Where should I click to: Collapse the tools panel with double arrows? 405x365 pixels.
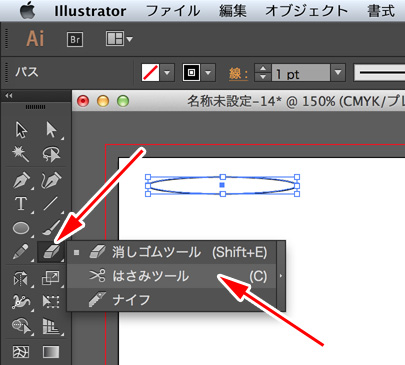pos(9,96)
